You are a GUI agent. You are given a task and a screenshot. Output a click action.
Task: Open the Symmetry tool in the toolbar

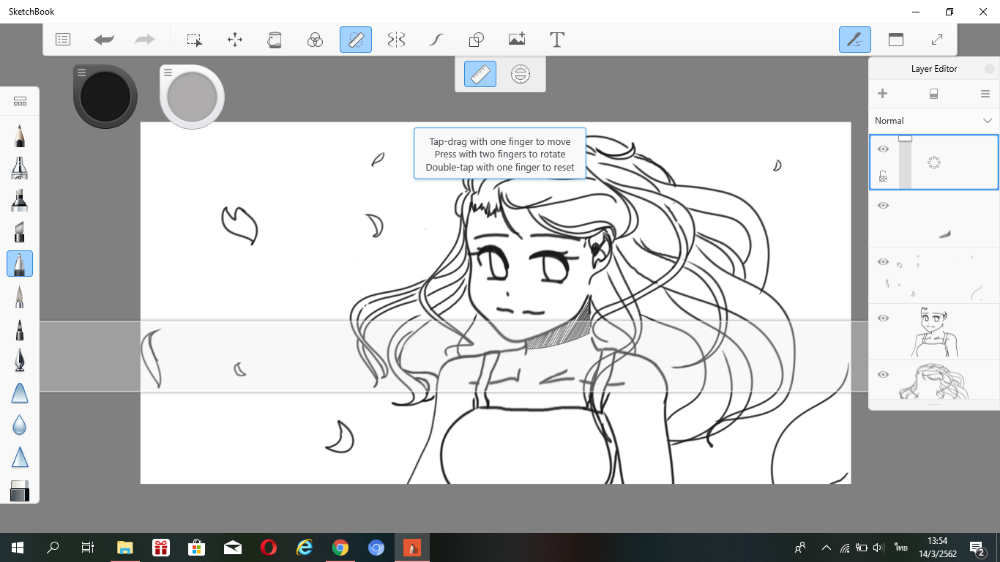point(396,40)
